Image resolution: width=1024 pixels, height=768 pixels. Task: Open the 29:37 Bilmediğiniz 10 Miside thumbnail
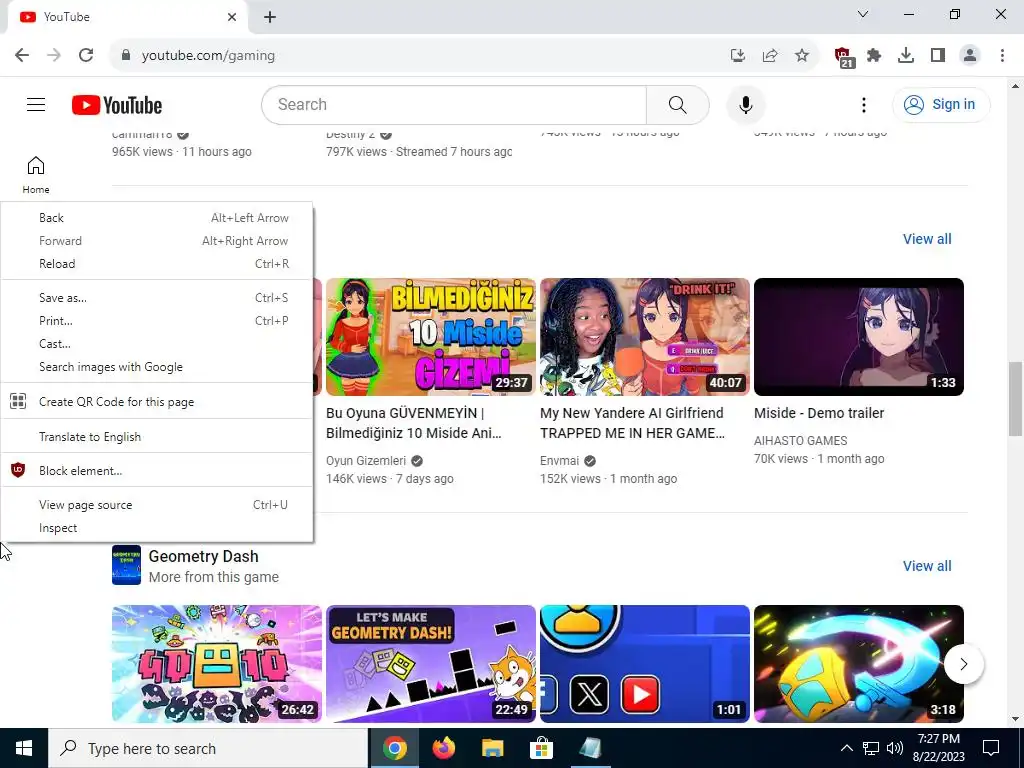pyautogui.click(x=431, y=337)
